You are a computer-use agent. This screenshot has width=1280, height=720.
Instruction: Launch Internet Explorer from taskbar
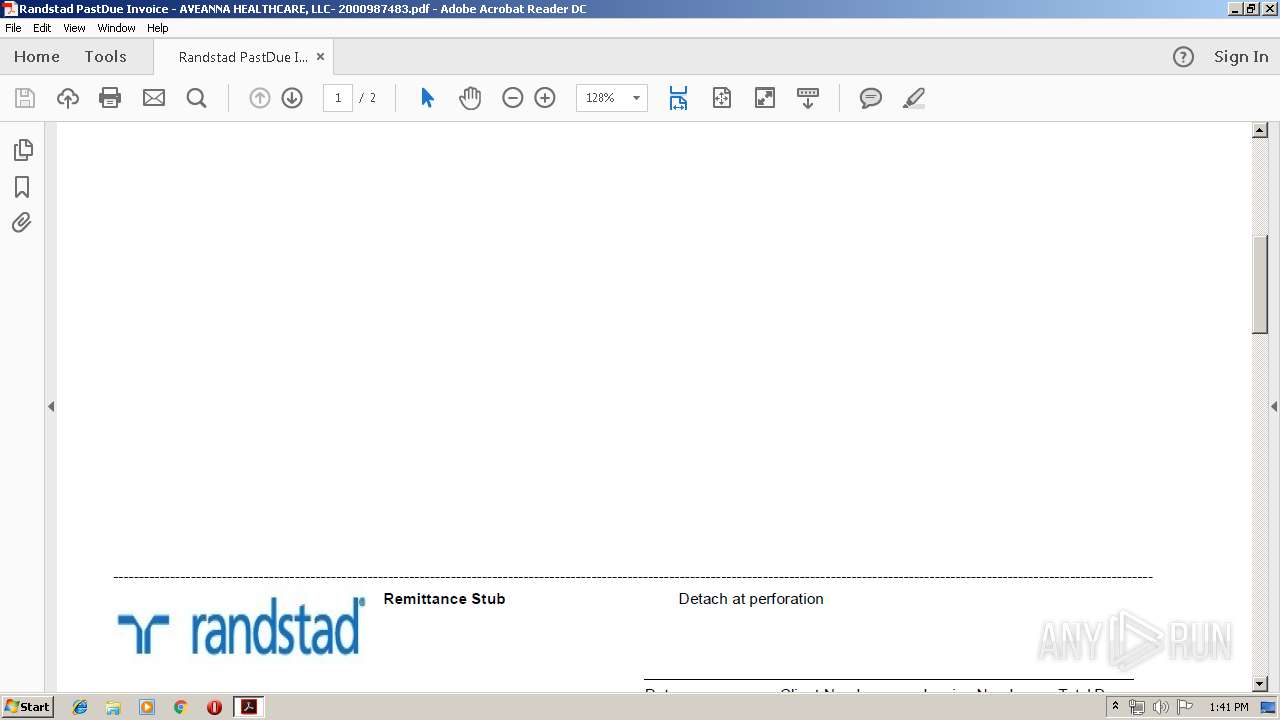pyautogui.click(x=80, y=707)
